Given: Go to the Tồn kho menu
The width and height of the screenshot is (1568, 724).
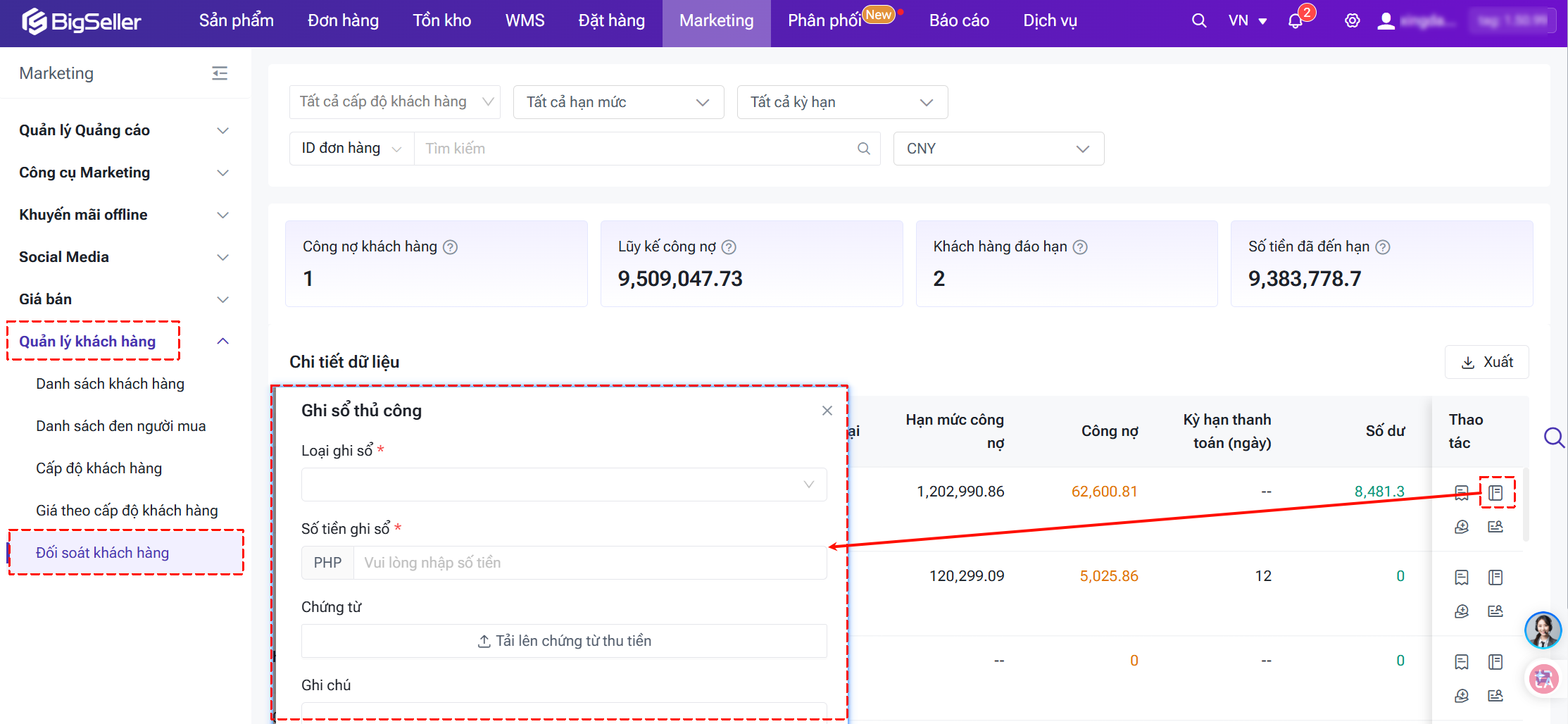Looking at the screenshot, I should pyautogui.click(x=441, y=21).
